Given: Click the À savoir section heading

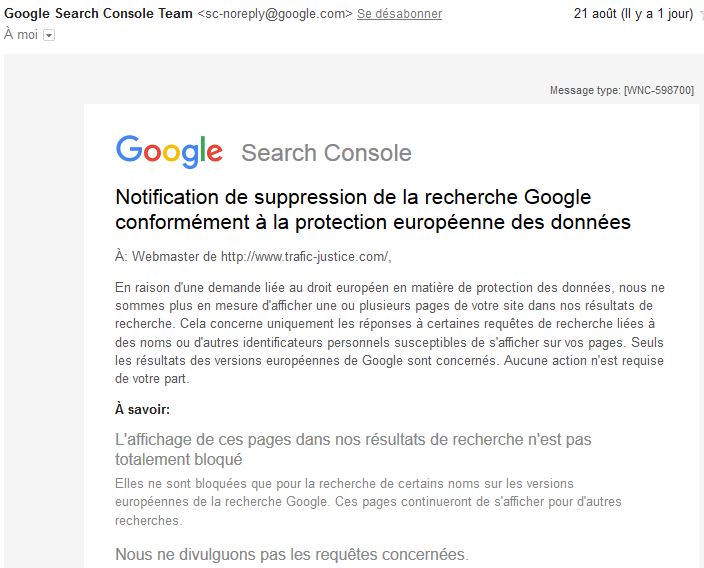Looking at the screenshot, I should coord(142,409).
